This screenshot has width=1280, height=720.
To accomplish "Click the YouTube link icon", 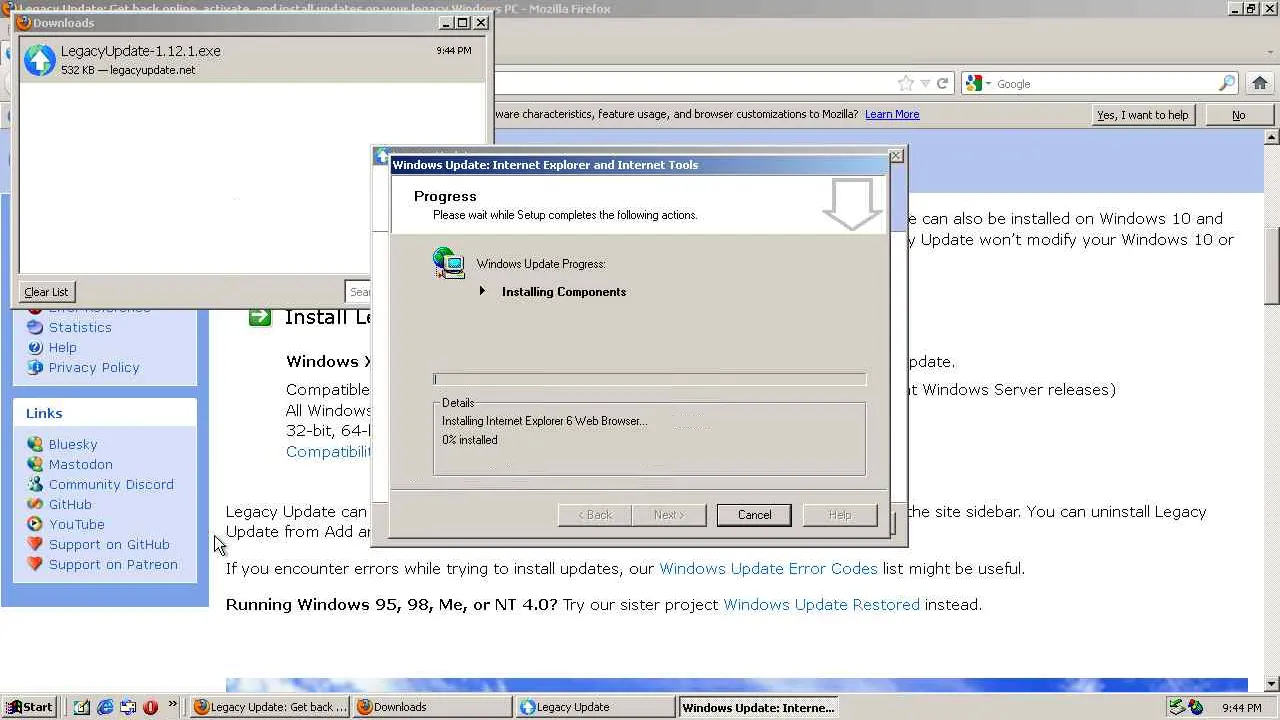I will click(x=35, y=524).
